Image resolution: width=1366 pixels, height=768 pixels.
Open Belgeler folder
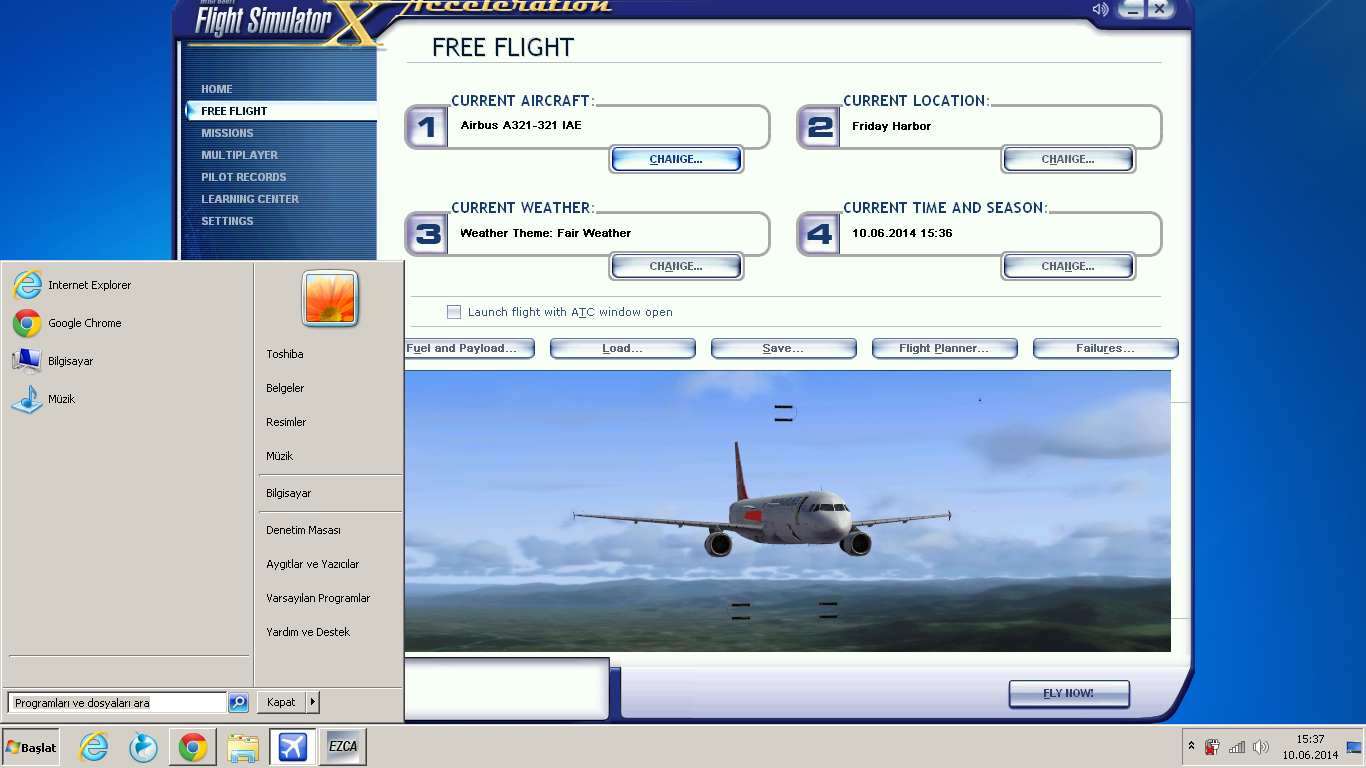285,388
